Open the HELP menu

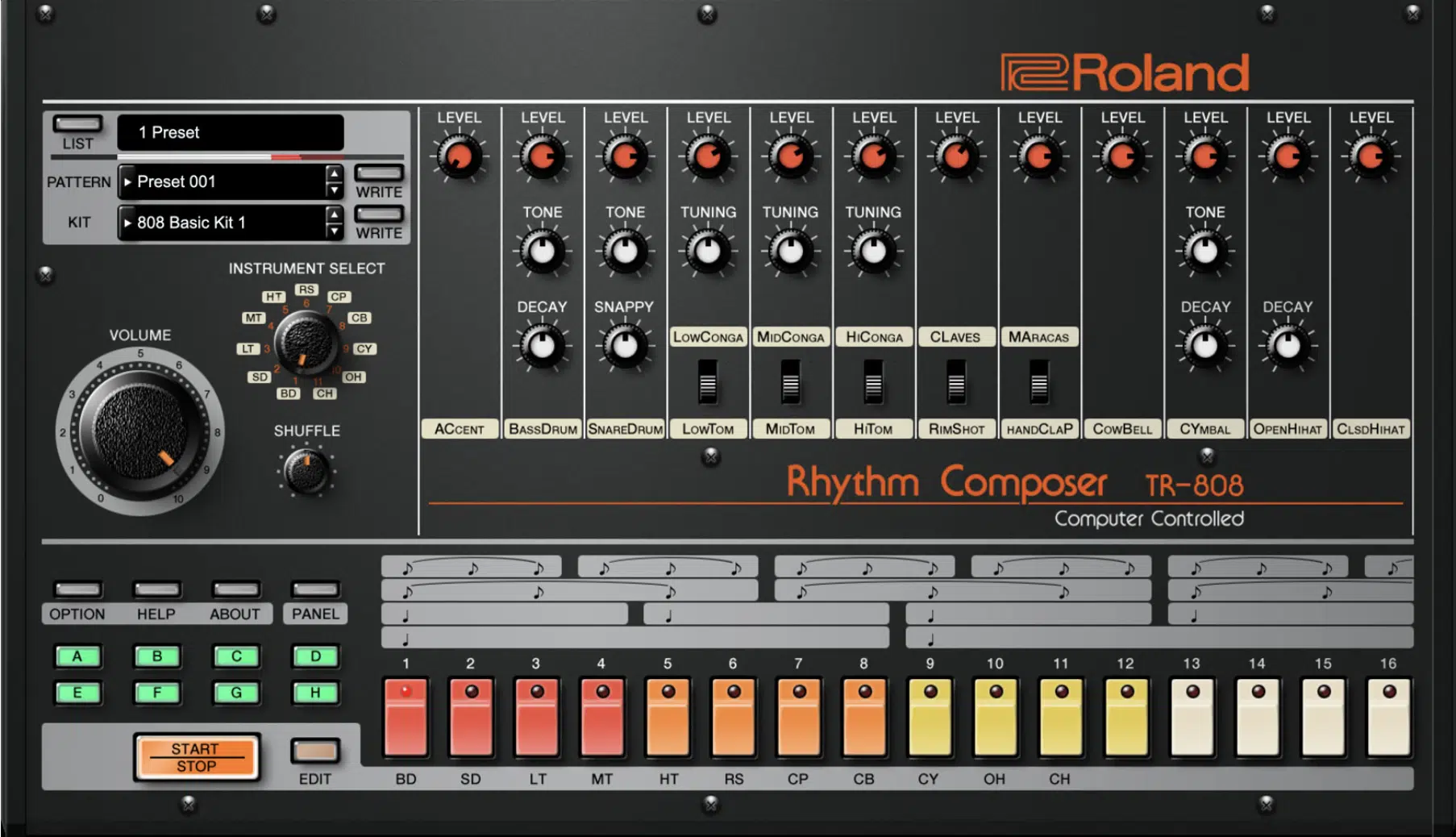[x=156, y=589]
